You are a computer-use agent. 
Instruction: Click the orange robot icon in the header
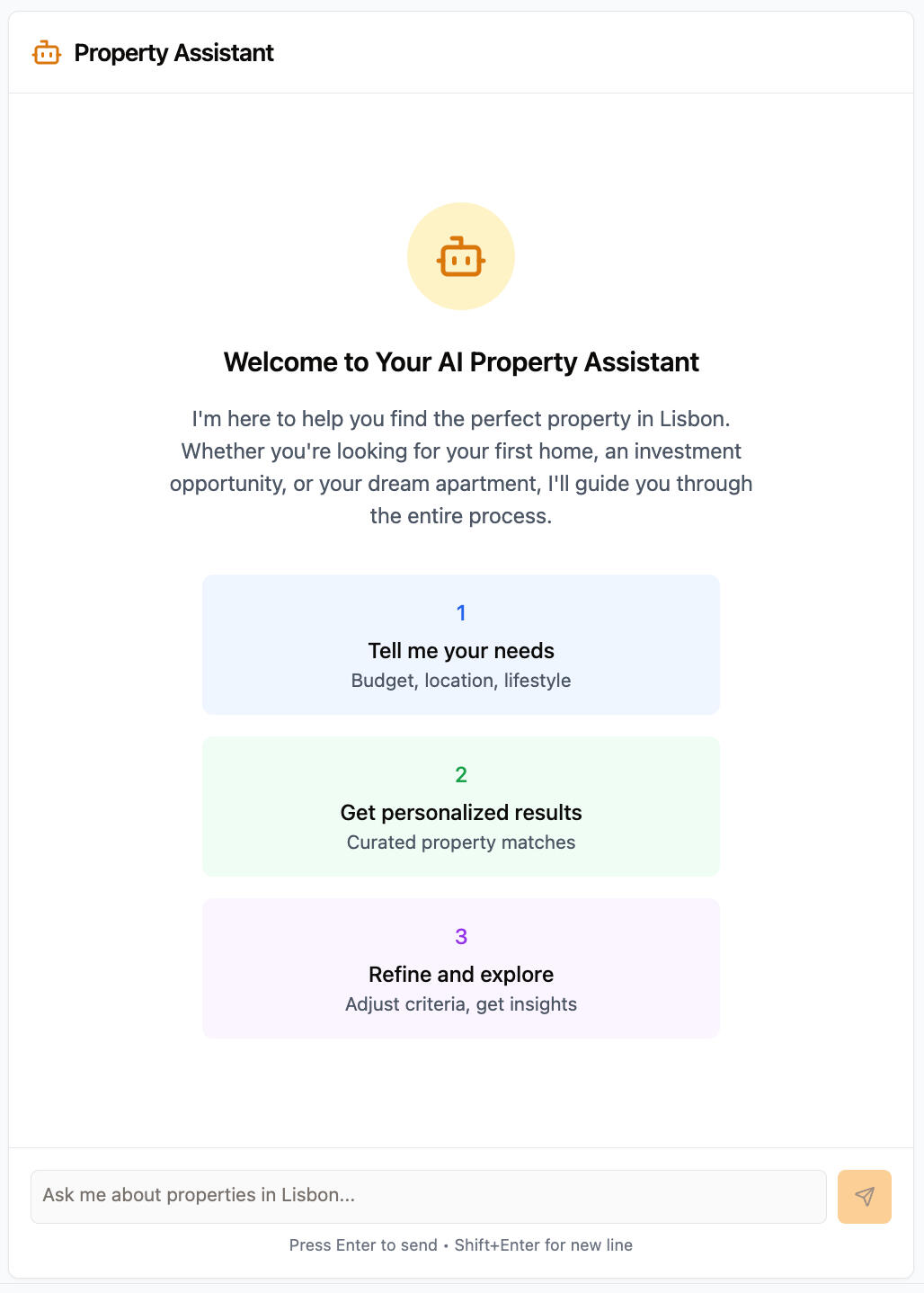(47, 53)
